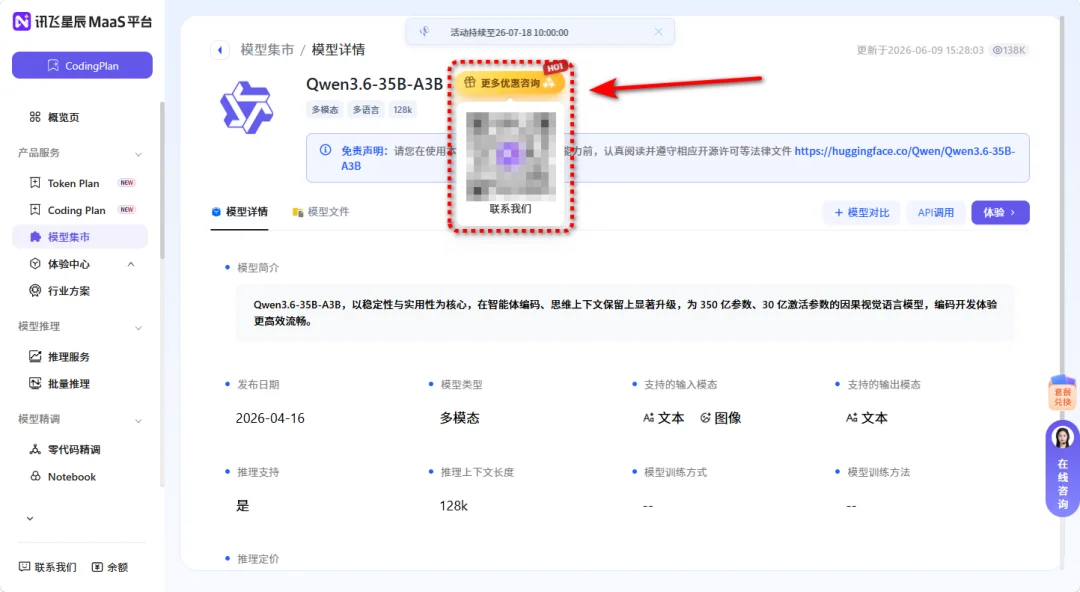The image size is (1080, 592).
Task: Click the 更多优惠咨询 promo button
Action: pyautogui.click(x=510, y=83)
